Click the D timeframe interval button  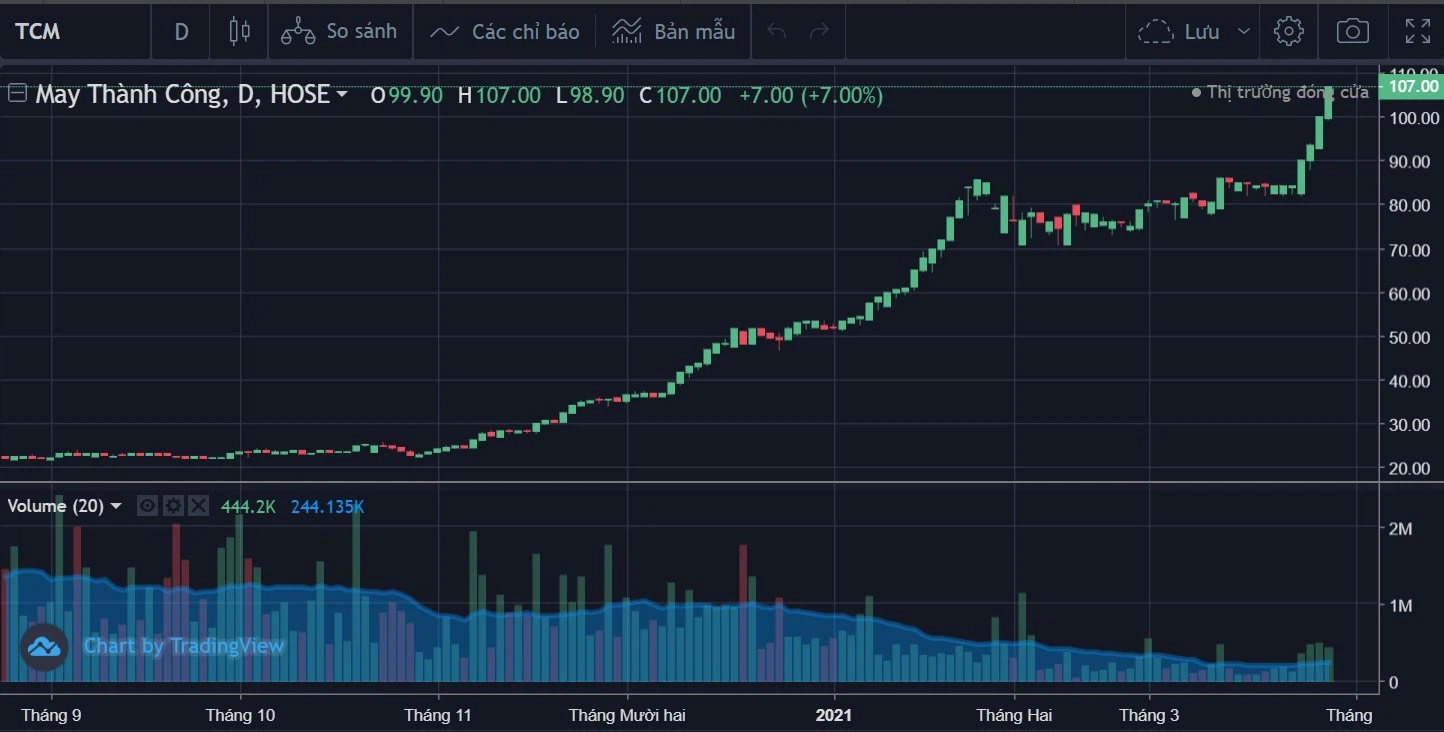pos(181,31)
